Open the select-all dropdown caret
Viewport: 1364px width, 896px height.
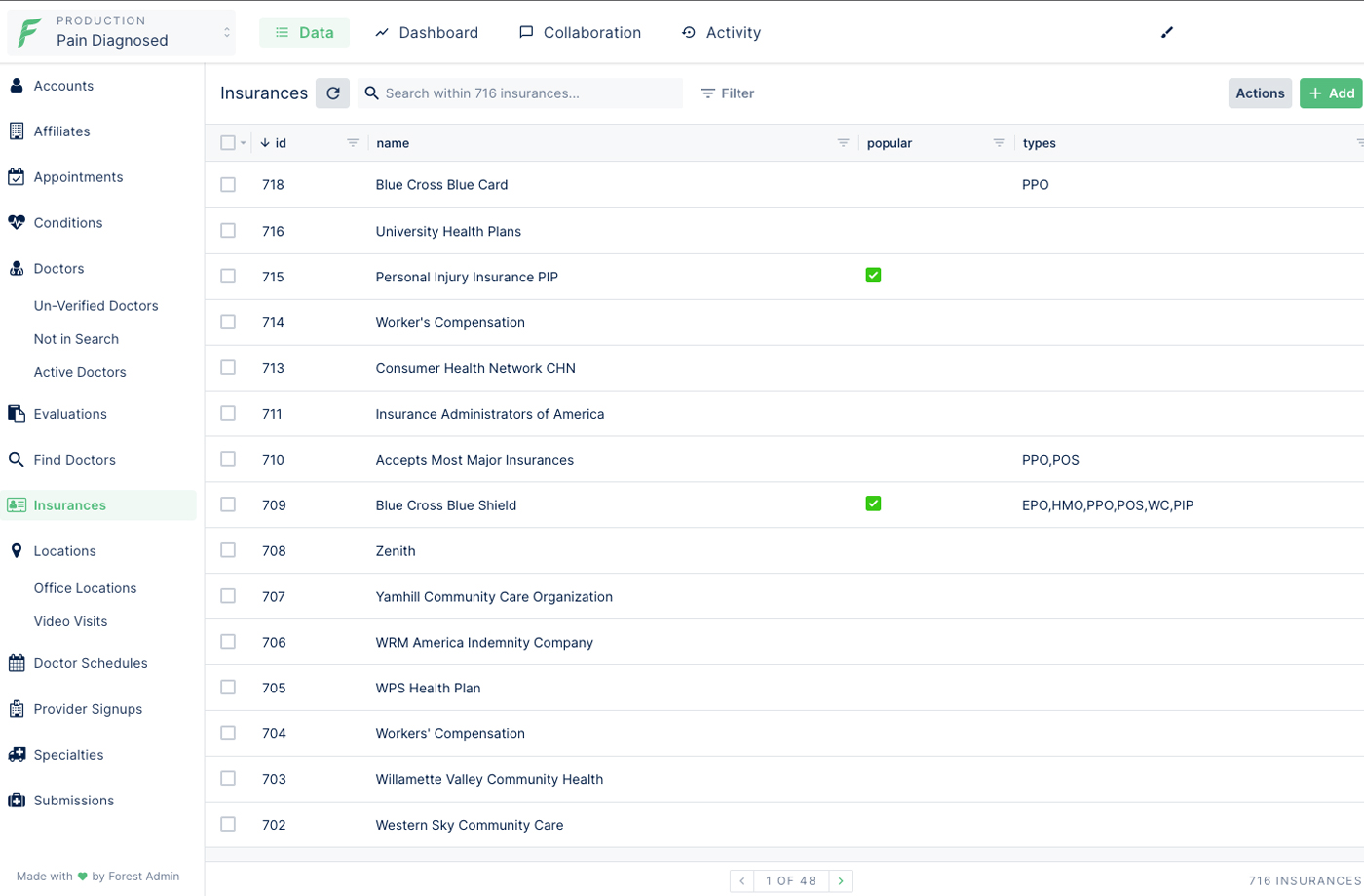[x=244, y=143]
